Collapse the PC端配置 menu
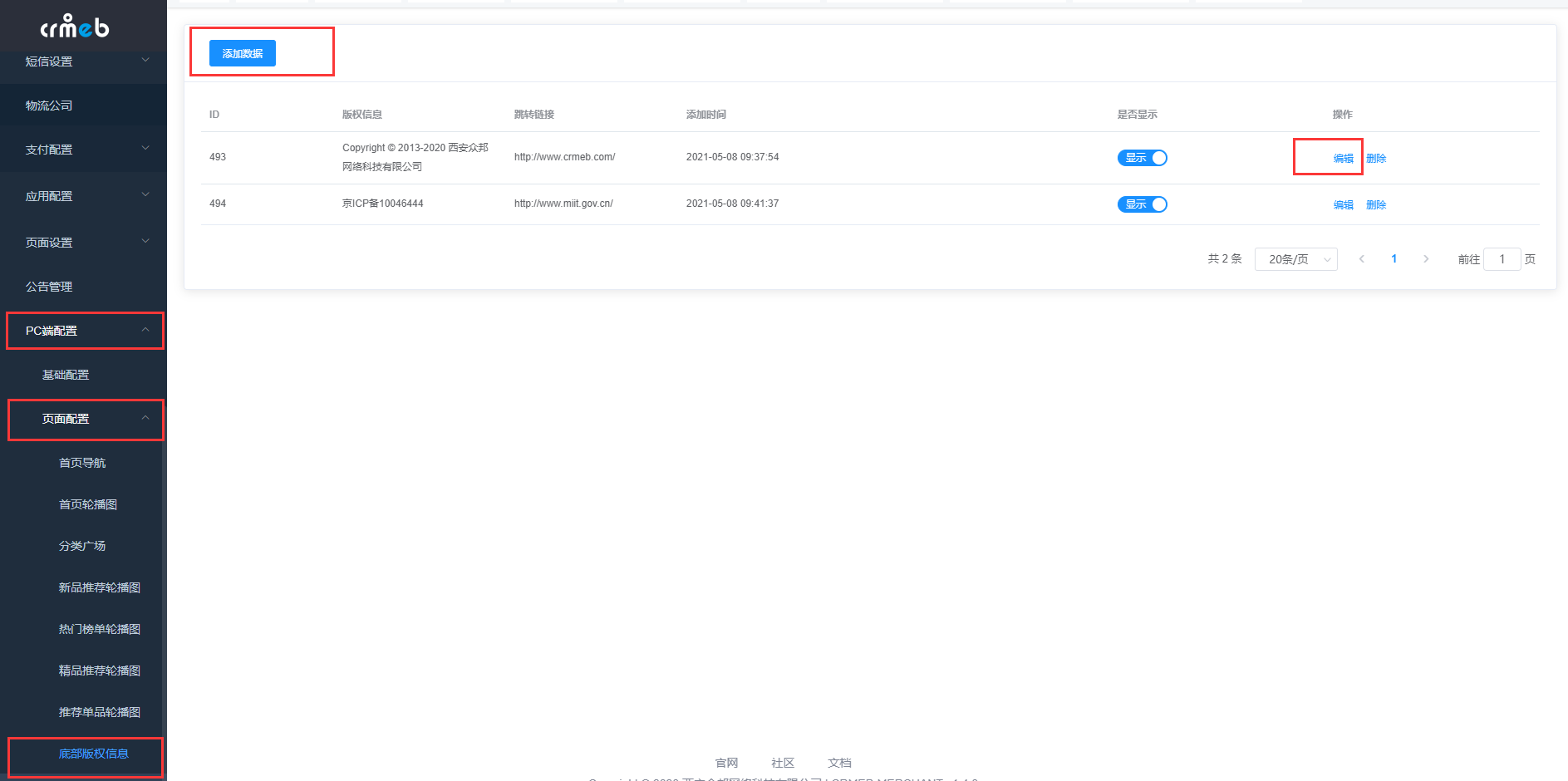 85,331
